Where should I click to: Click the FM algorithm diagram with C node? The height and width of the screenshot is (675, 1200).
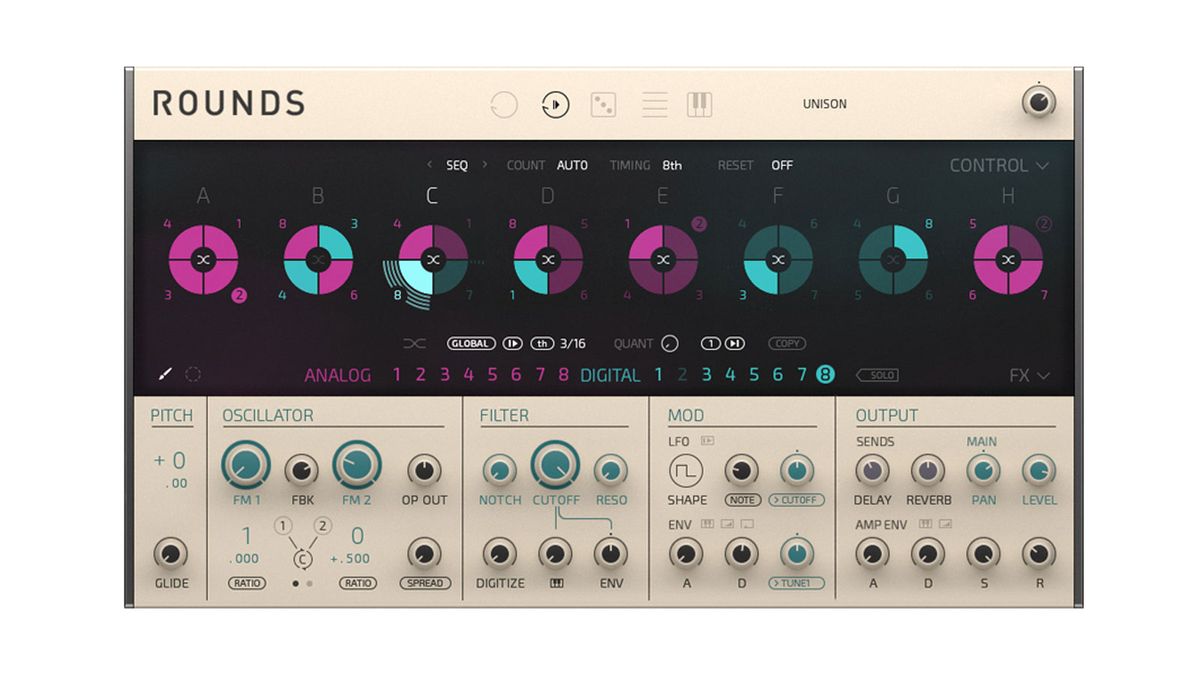coord(302,543)
